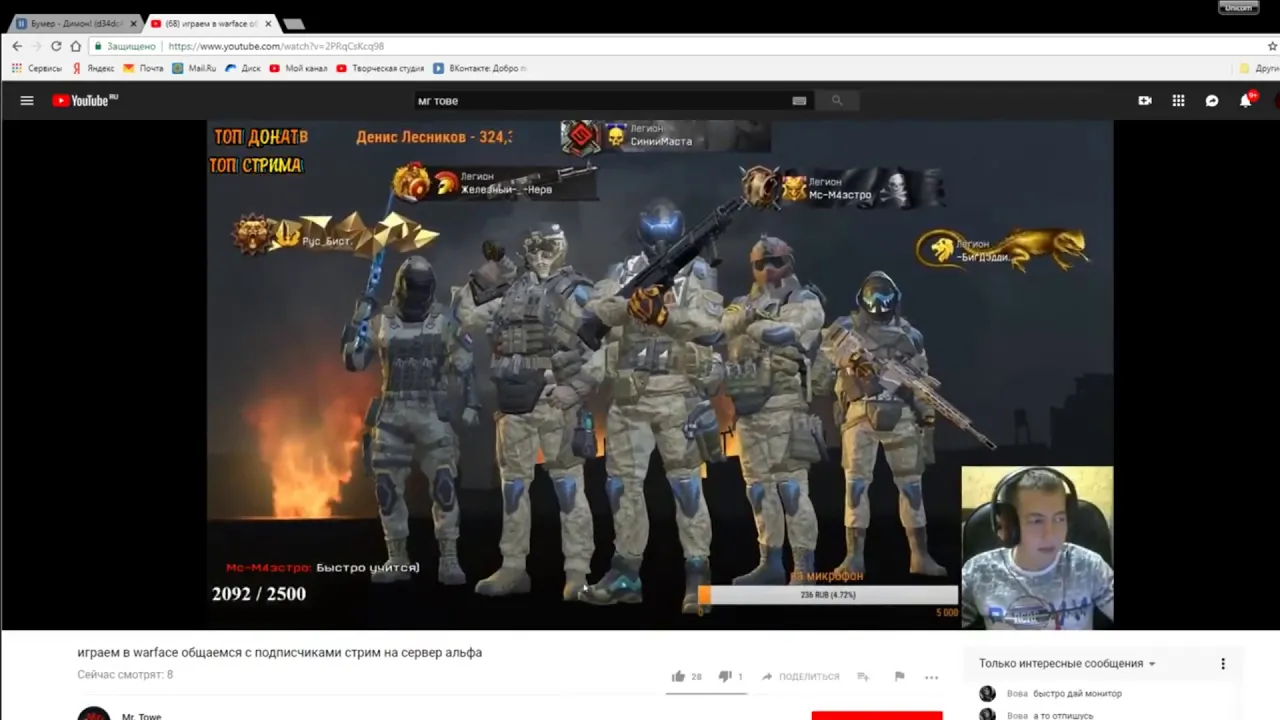The height and width of the screenshot is (720, 1280).
Task: Open the on-screen keyboard in search
Action: [799, 100]
